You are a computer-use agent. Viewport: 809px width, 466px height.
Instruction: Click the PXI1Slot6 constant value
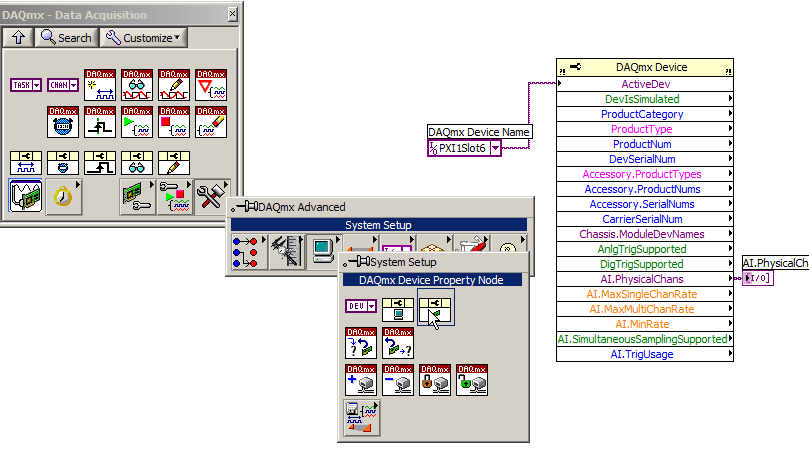[x=462, y=149]
